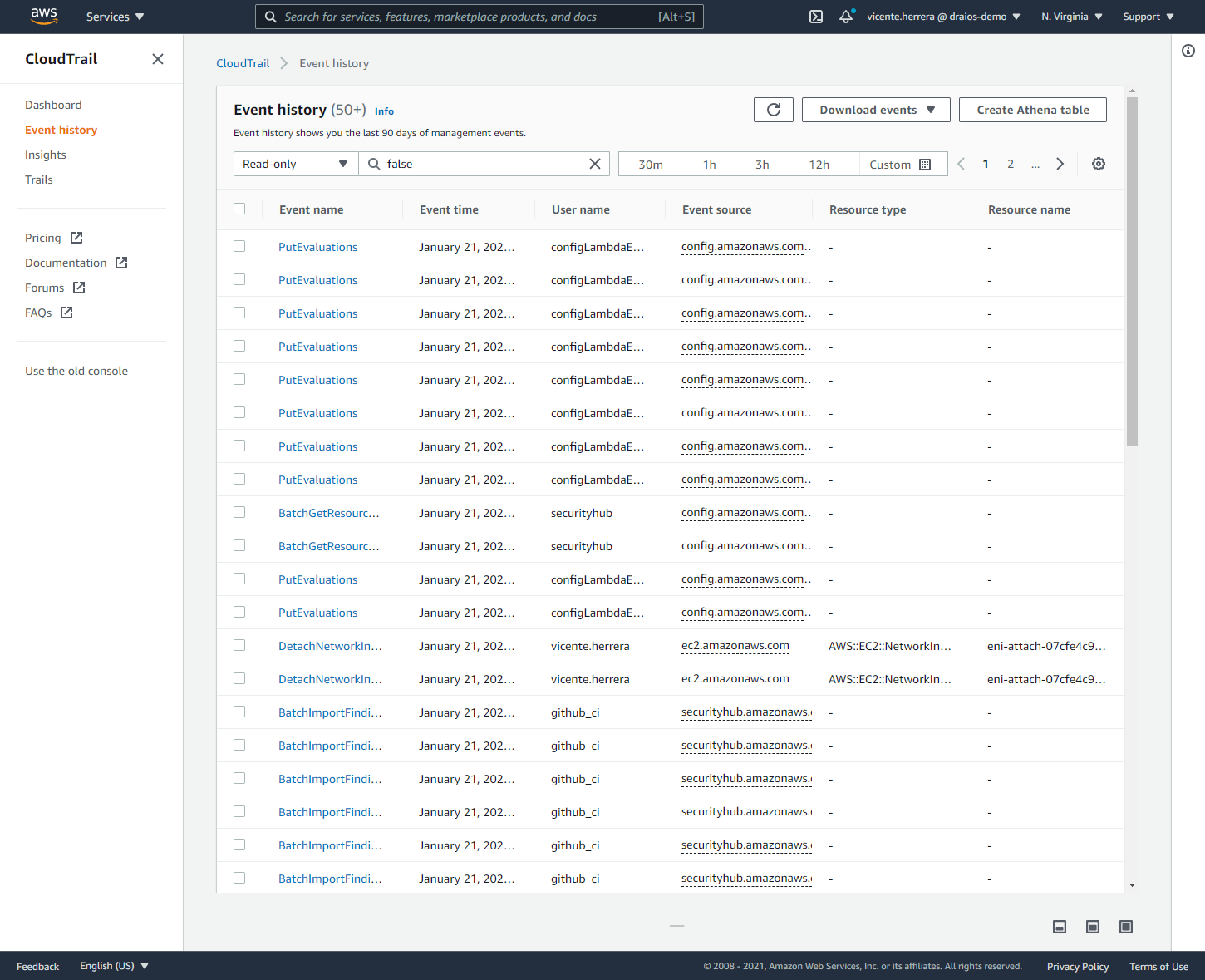Focus the filter text input containing 'false'

tap(484, 164)
